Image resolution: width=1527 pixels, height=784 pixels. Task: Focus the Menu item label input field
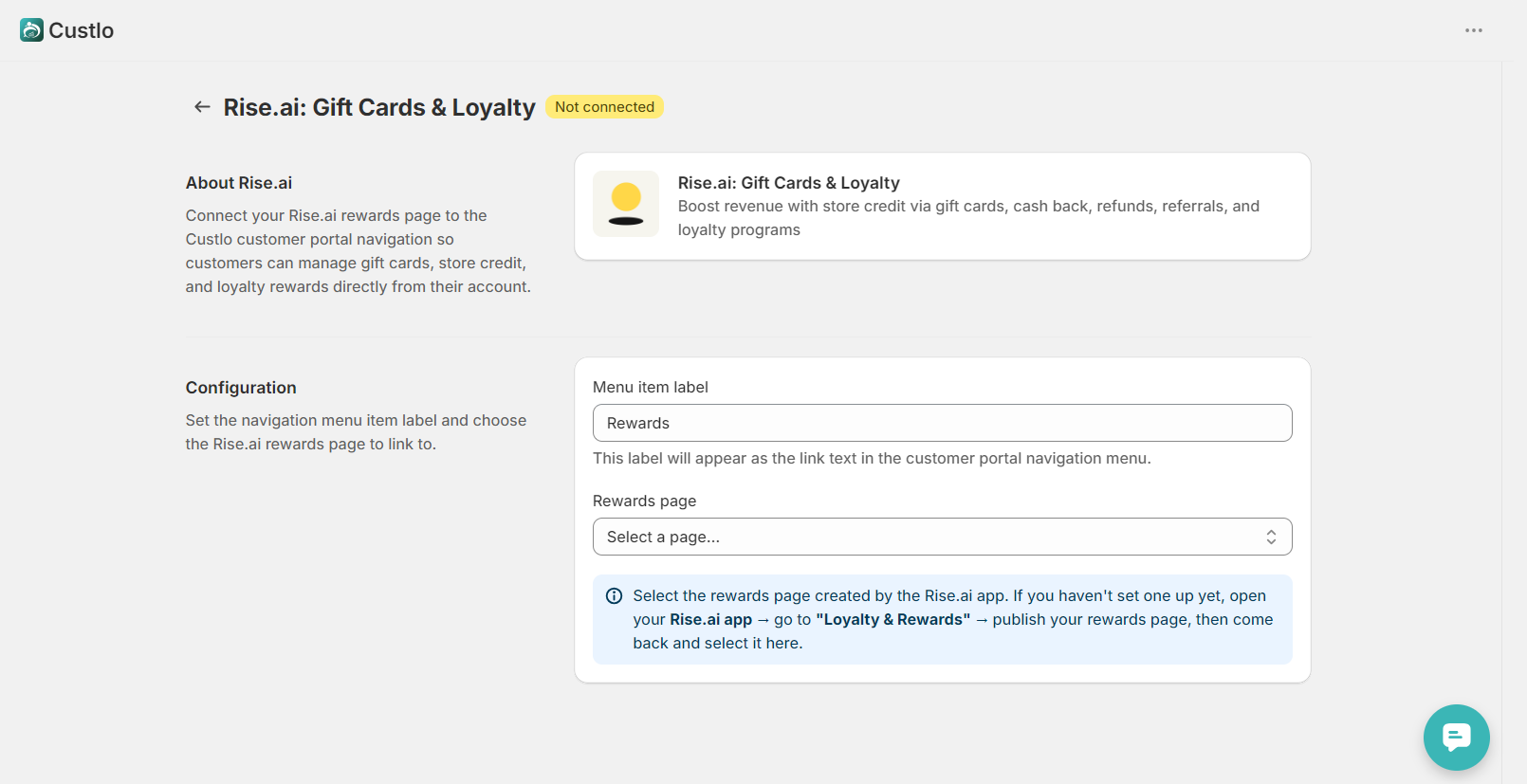click(942, 423)
